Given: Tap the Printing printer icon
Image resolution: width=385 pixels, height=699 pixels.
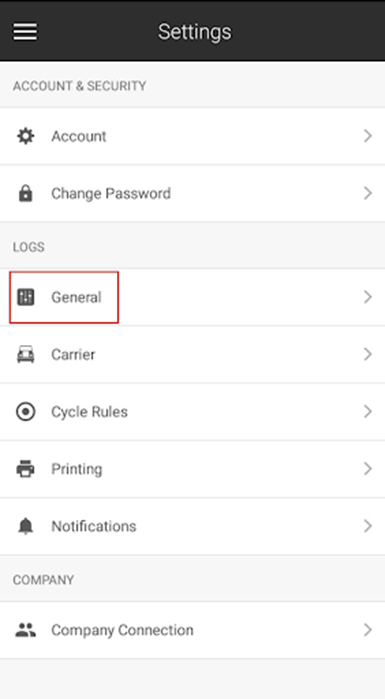Looking at the screenshot, I should click(x=25, y=469).
